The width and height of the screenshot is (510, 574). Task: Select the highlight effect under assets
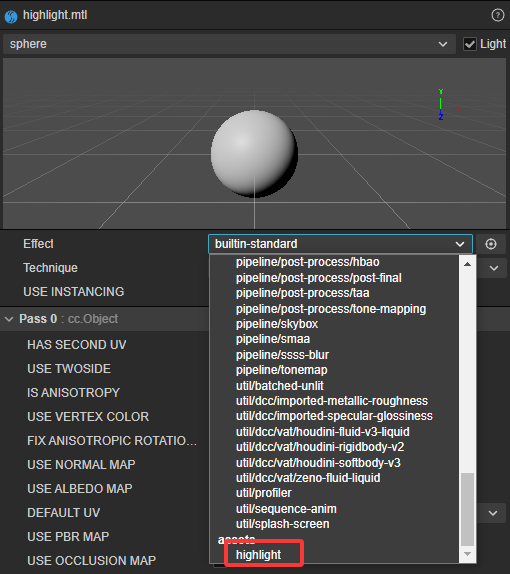click(x=258, y=555)
